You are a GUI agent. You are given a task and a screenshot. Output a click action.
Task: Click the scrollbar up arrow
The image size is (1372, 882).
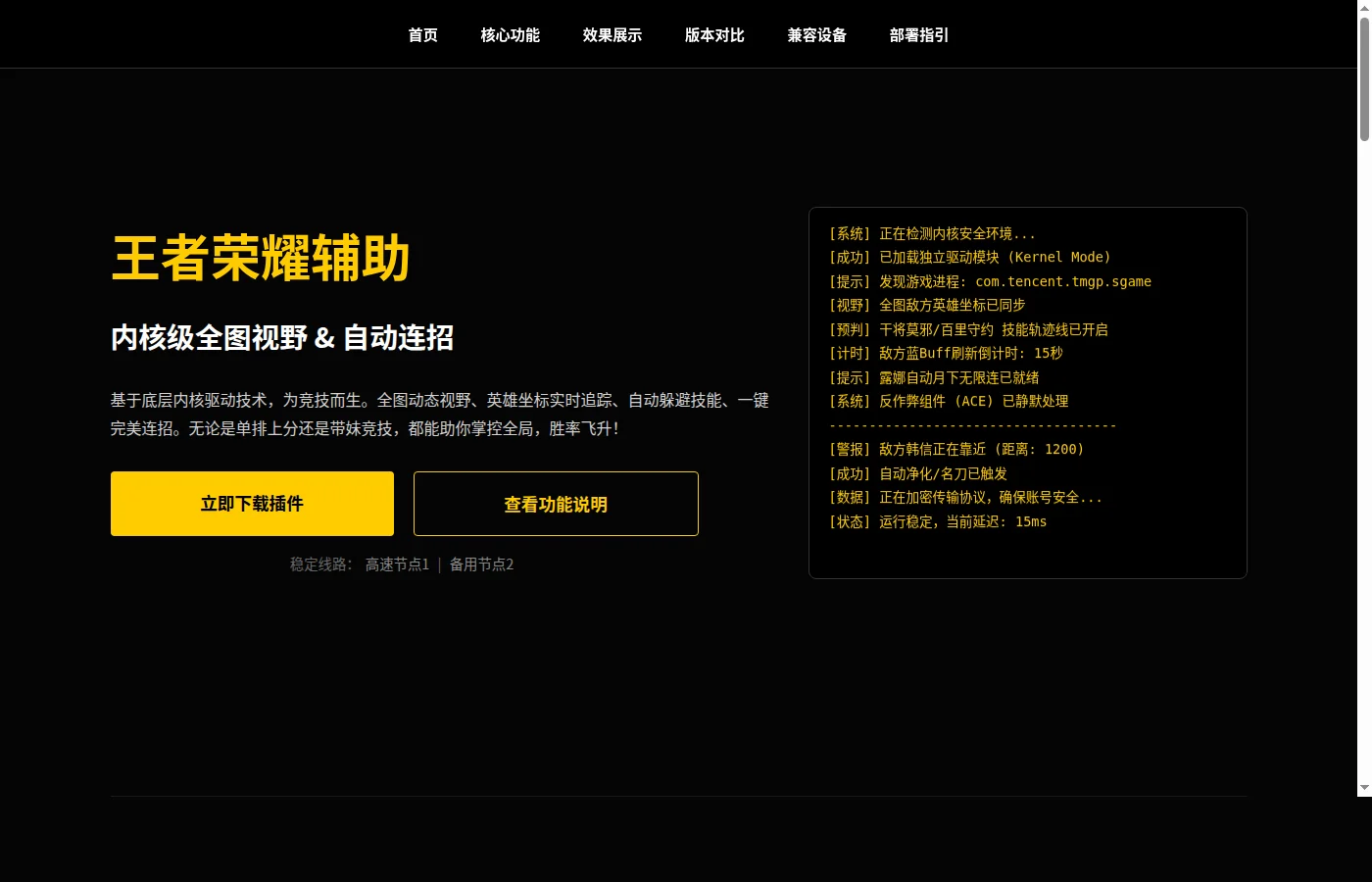click(x=1364, y=8)
